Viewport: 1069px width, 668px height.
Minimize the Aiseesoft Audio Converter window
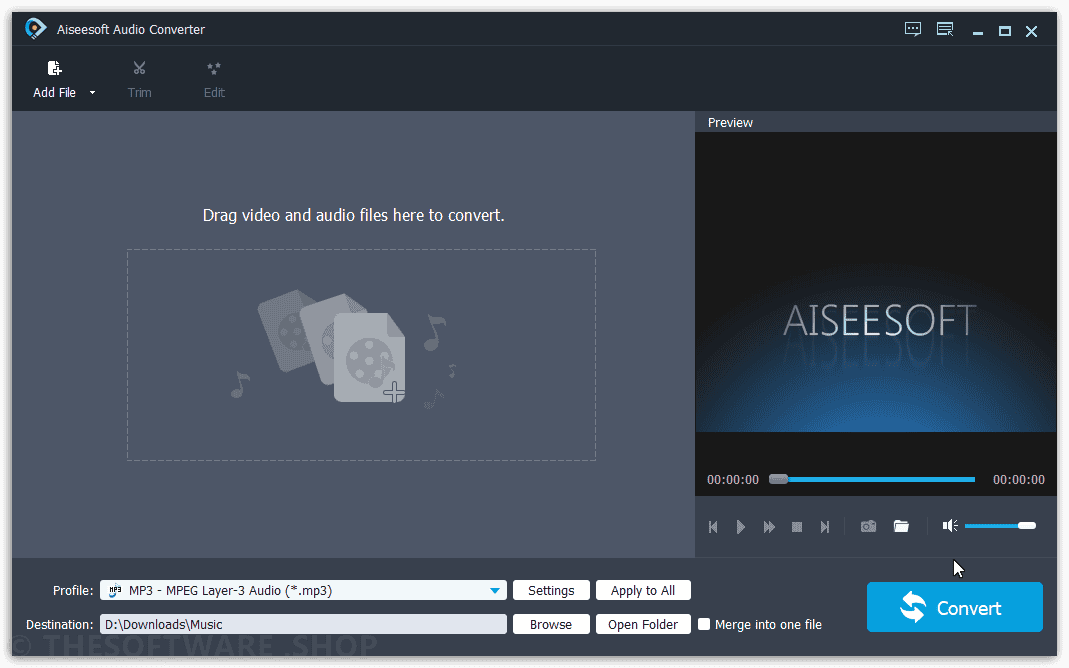(x=978, y=31)
